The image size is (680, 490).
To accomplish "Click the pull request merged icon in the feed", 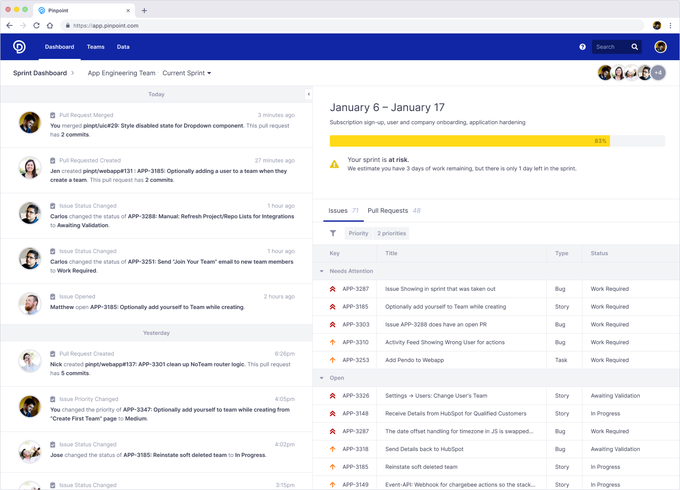I will tap(52, 116).
